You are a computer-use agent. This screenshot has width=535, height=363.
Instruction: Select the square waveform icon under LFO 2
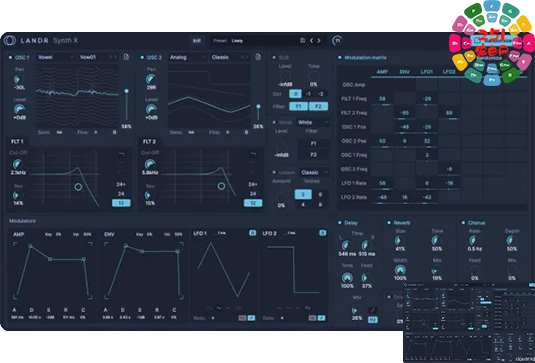(x=308, y=308)
